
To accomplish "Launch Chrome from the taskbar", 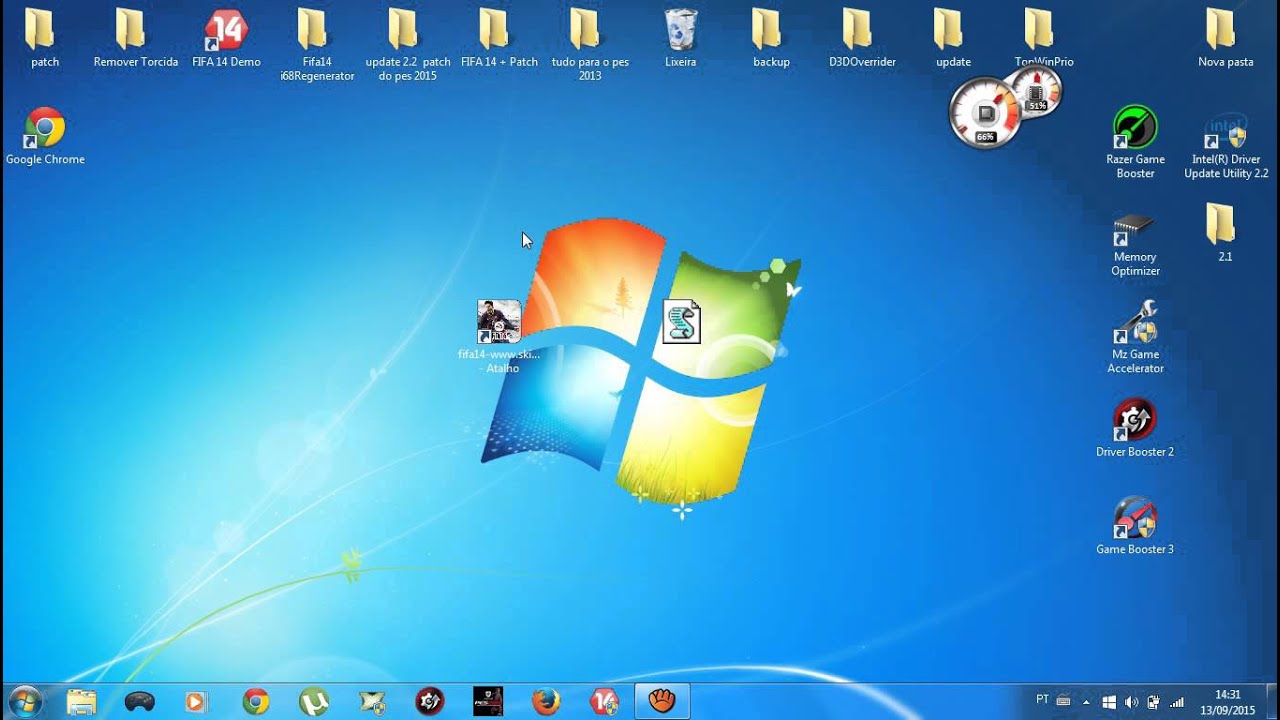I will (255, 702).
